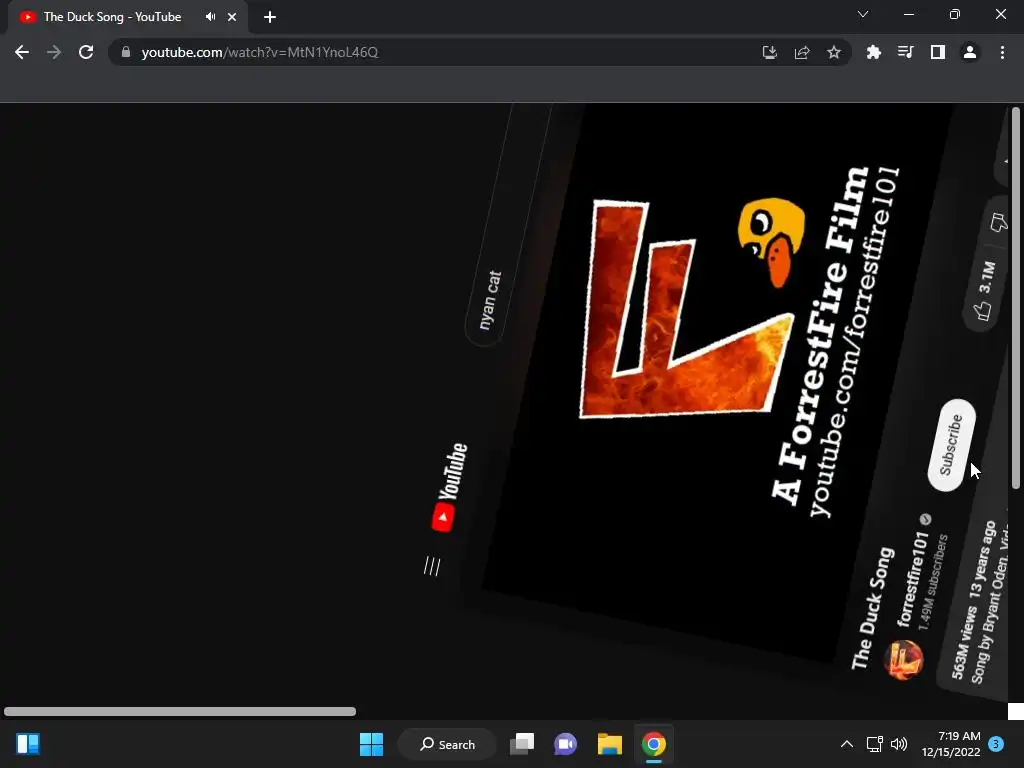Open the Windows Start menu

click(x=372, y=744)
